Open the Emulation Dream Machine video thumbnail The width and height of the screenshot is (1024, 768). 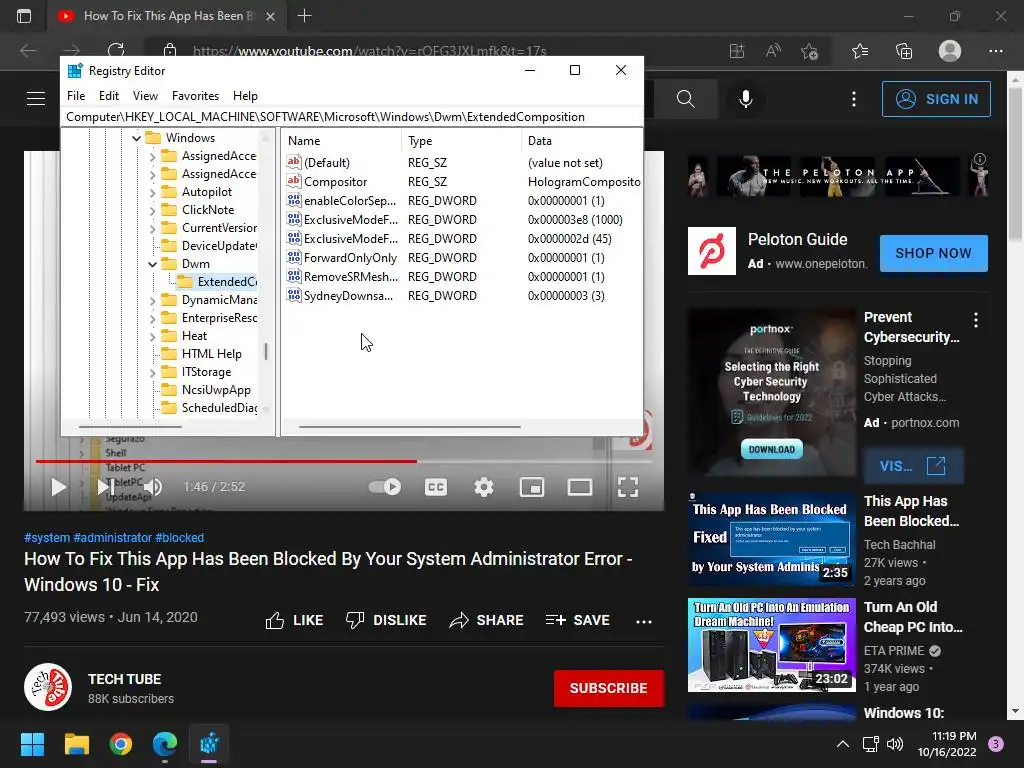point(771,645)
